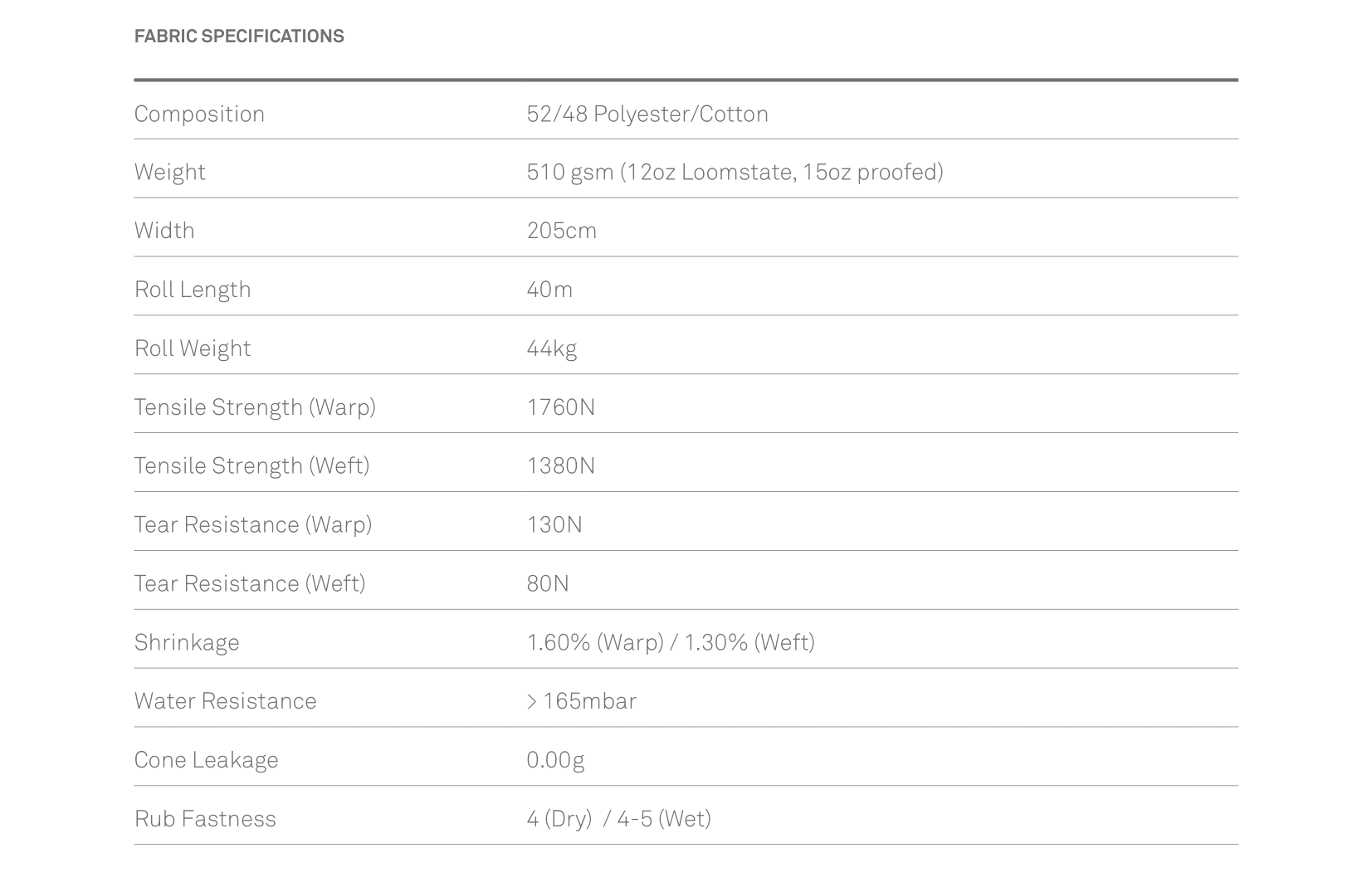The width and height of the screenshot is (1372, 882).
Task: Click the 40m roll length value
Action: pos(549,290)
